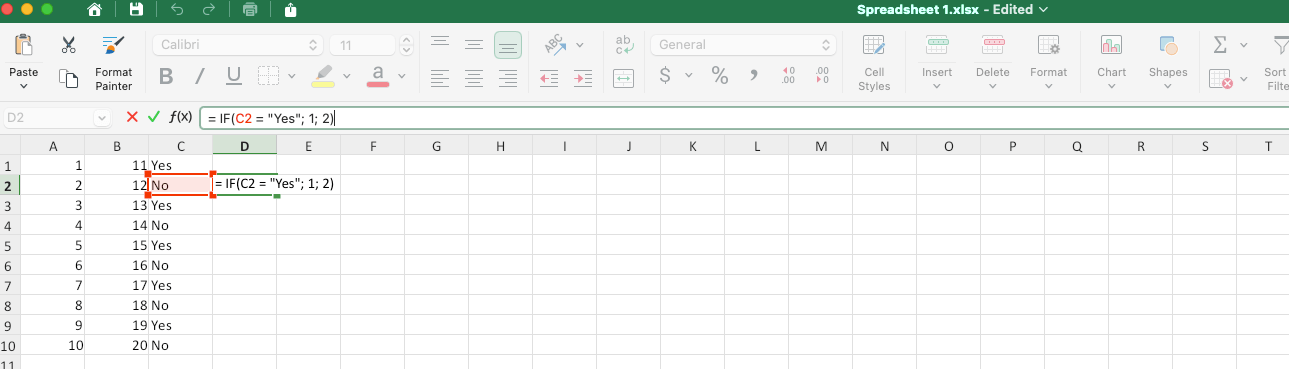Apply percent style formatting
The height and width of the screenshot is (369, 1289).
719,75
